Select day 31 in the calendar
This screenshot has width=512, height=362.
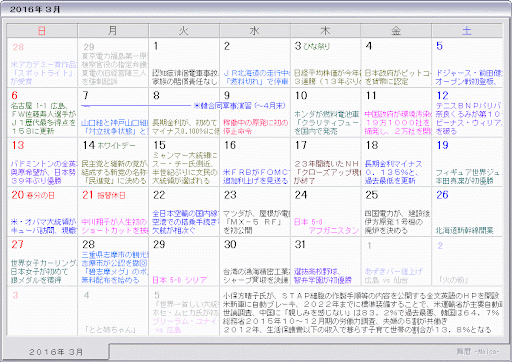(x=325, y=261)
